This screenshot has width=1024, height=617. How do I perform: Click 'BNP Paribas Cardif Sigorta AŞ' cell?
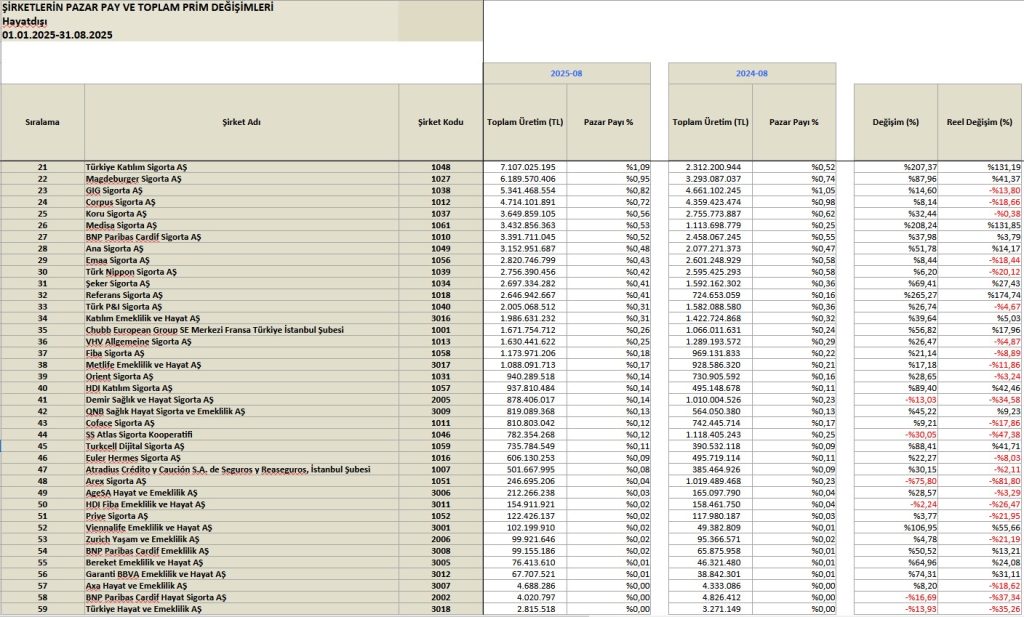(x=241, y=237)
